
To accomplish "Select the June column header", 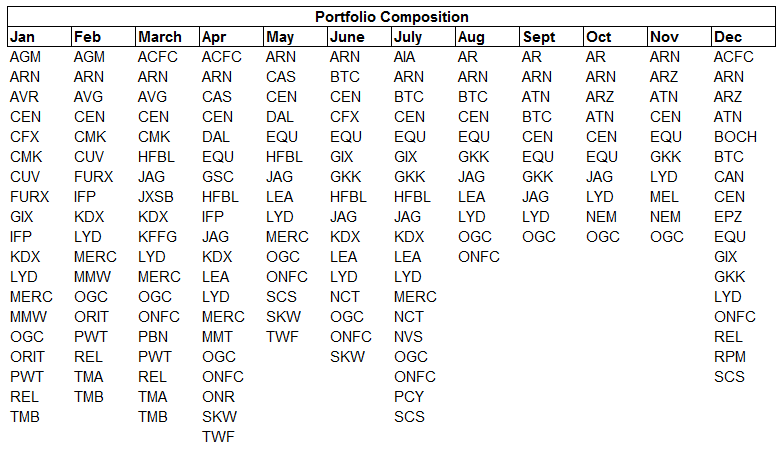I will click(x=347, y=37).
